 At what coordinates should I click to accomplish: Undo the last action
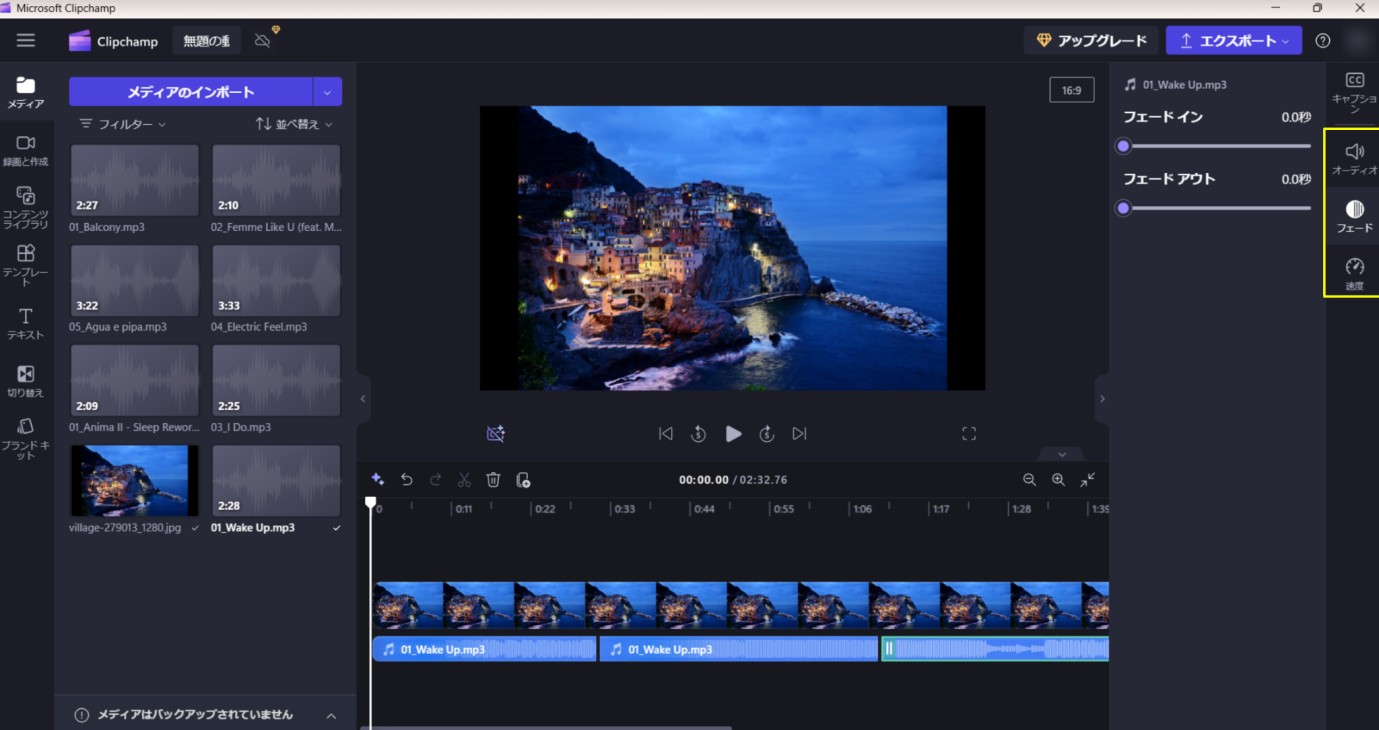[x=407, y=480]
